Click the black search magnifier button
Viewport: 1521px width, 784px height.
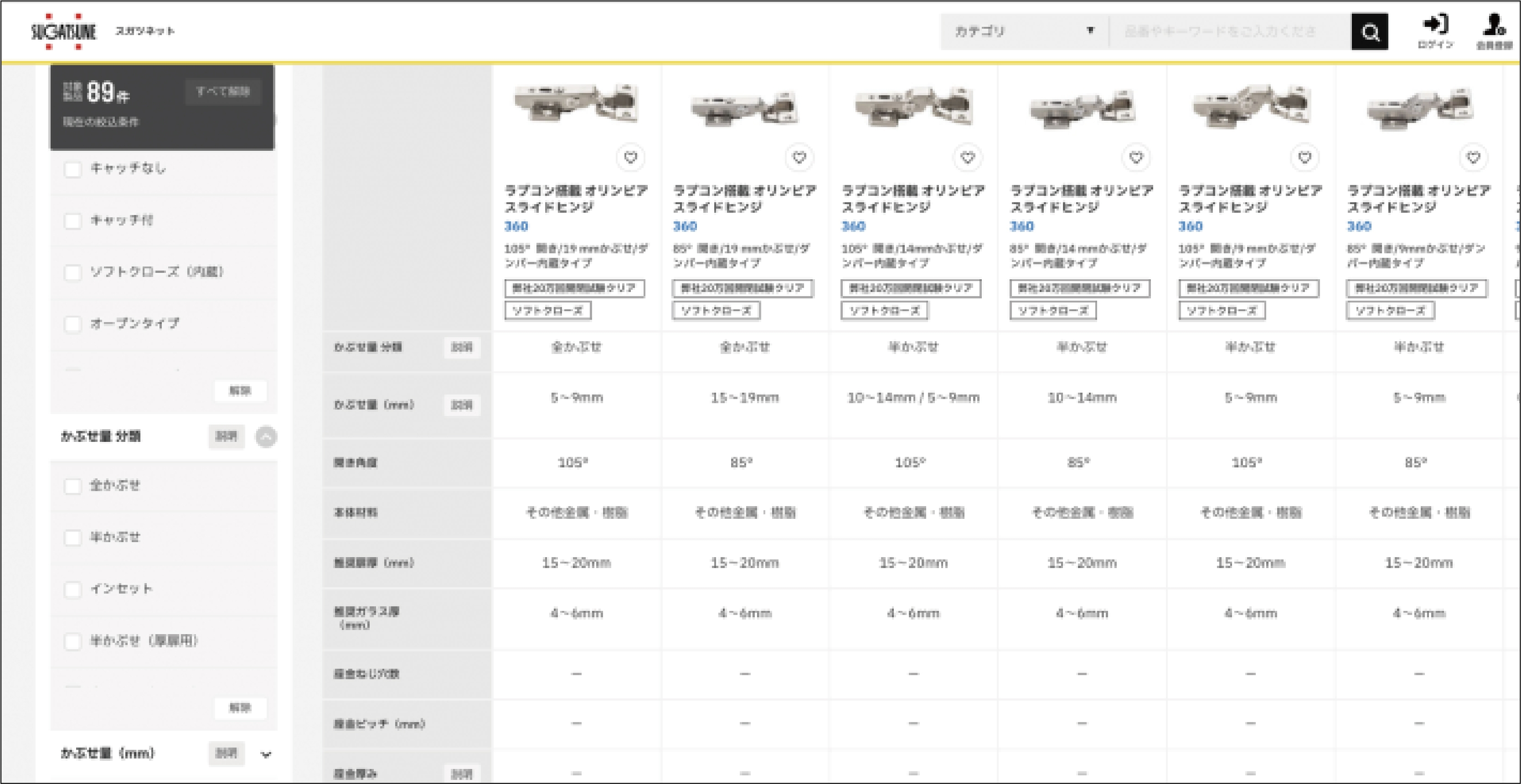[1369, 32]
